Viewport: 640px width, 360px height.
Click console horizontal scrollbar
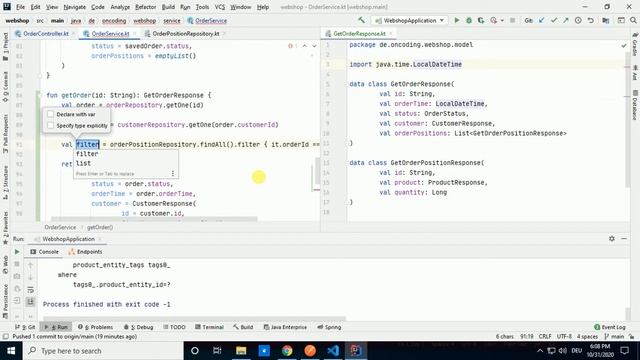click(194, 318)
